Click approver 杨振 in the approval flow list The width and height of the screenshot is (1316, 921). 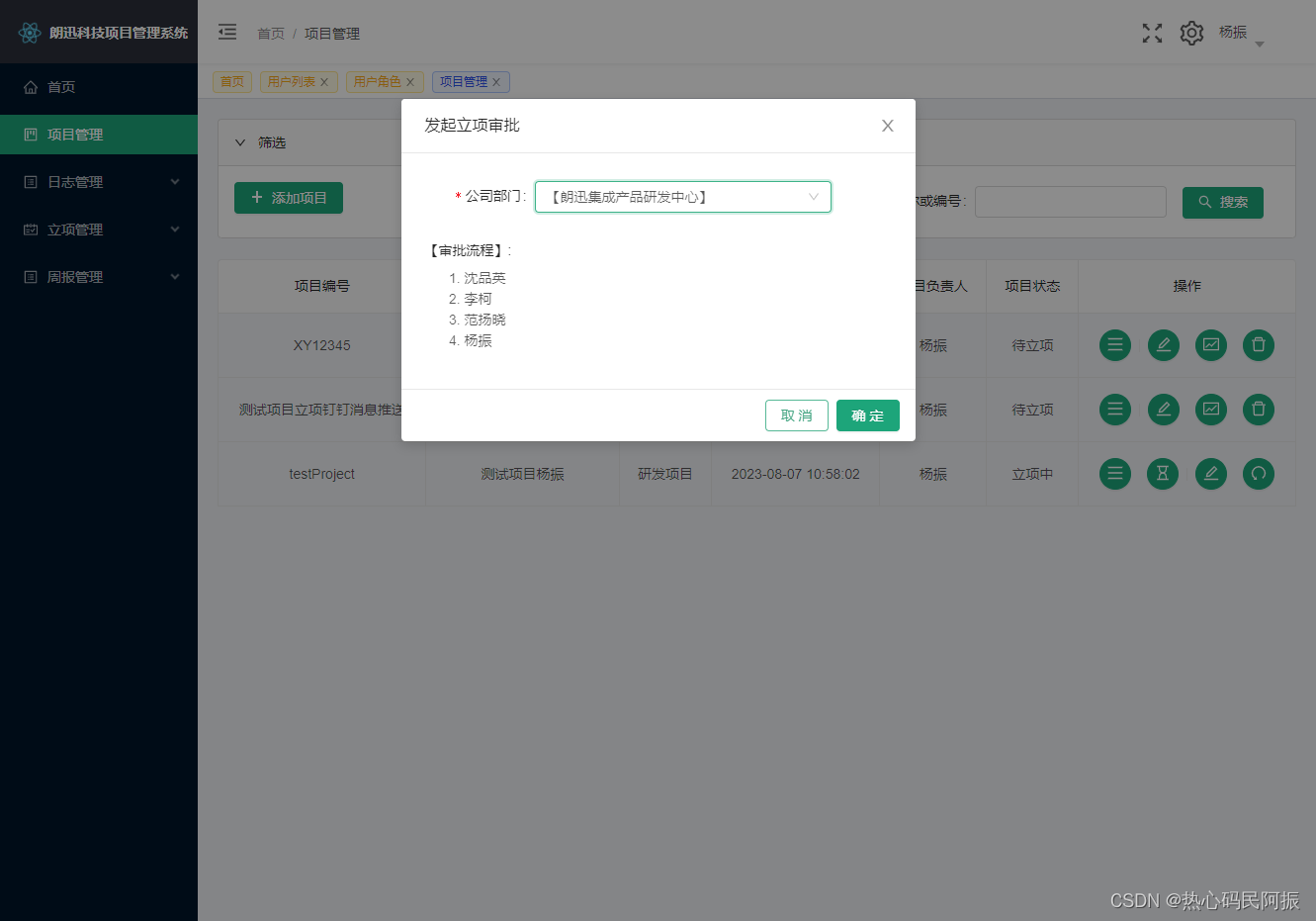(478, 340)
